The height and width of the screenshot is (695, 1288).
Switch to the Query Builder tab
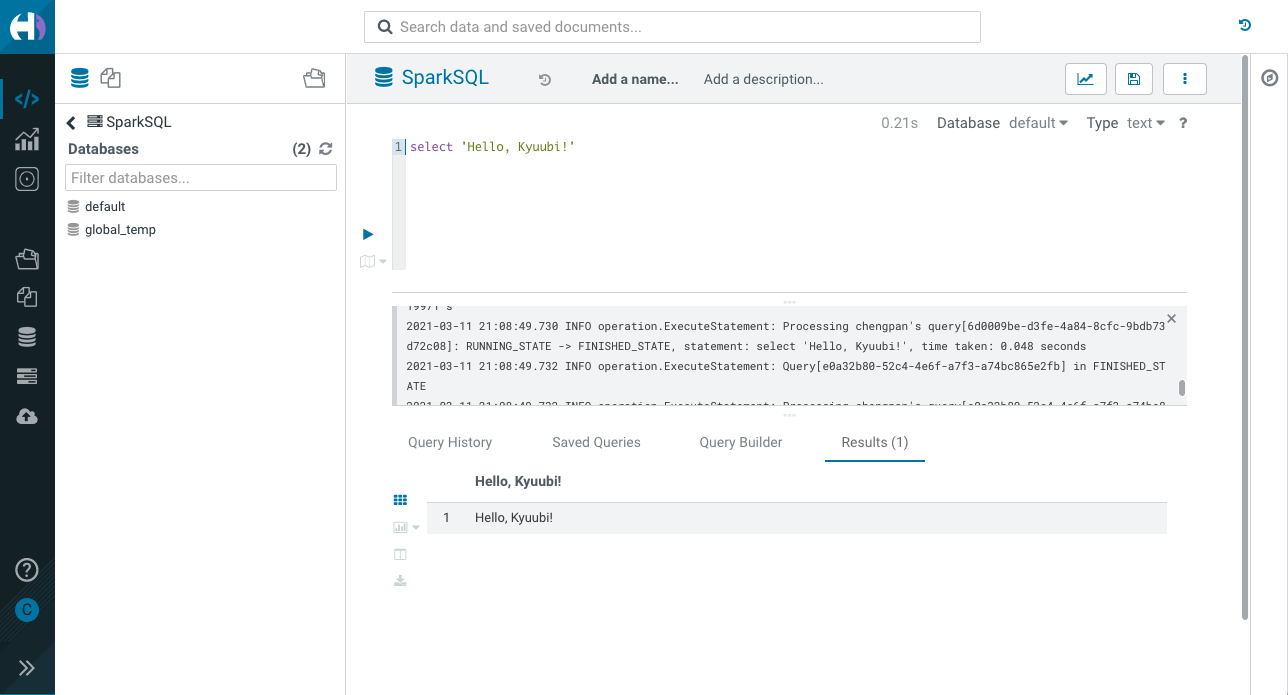pos(741,442)
